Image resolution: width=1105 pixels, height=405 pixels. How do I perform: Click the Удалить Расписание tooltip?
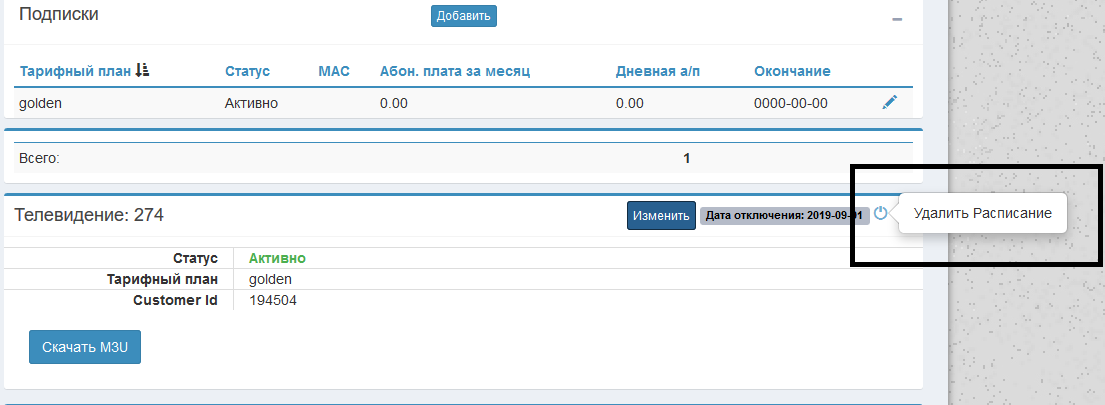[982, 214]
